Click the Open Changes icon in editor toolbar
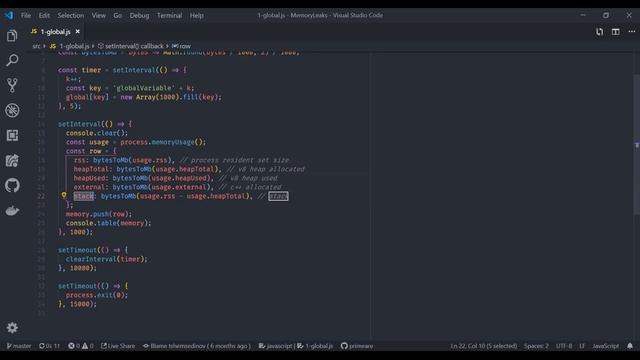The height and width of the screenshot is (360, 640). 599,31
